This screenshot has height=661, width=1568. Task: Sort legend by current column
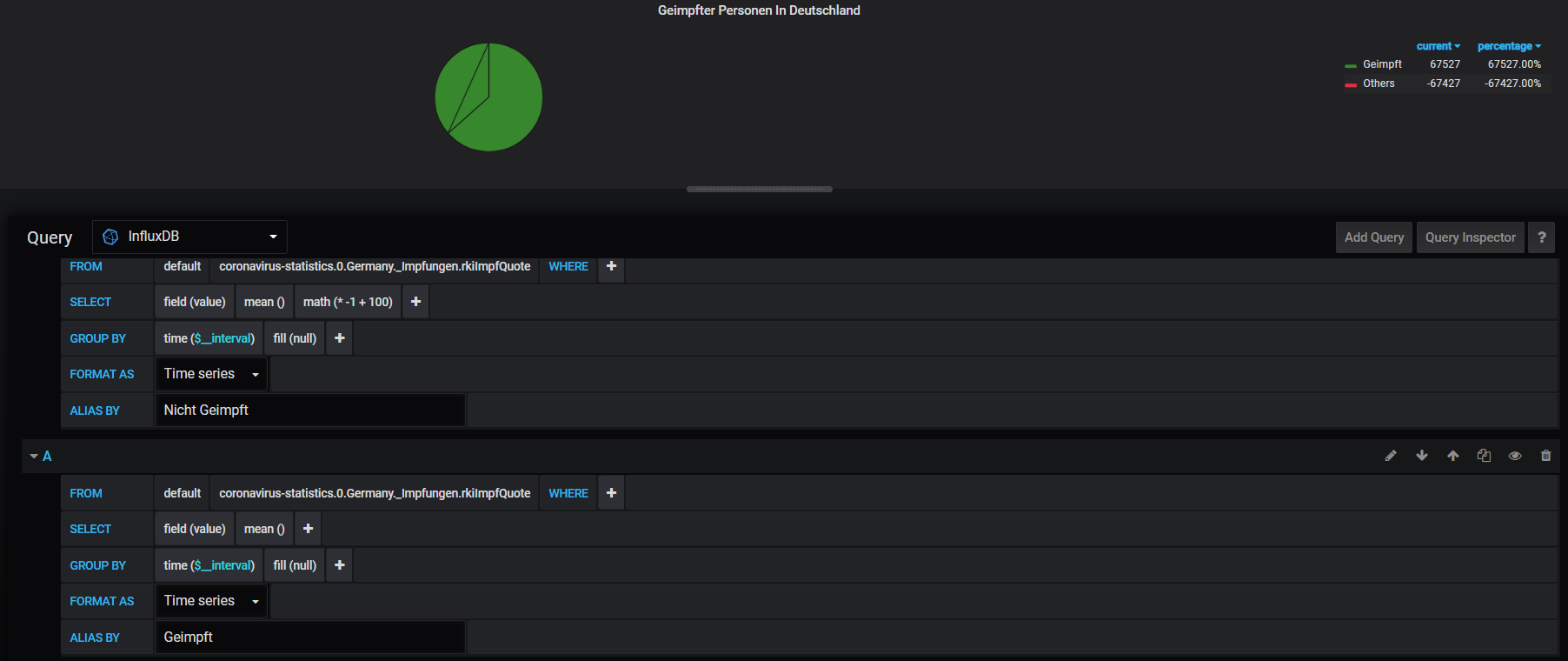click(1438, 46)
